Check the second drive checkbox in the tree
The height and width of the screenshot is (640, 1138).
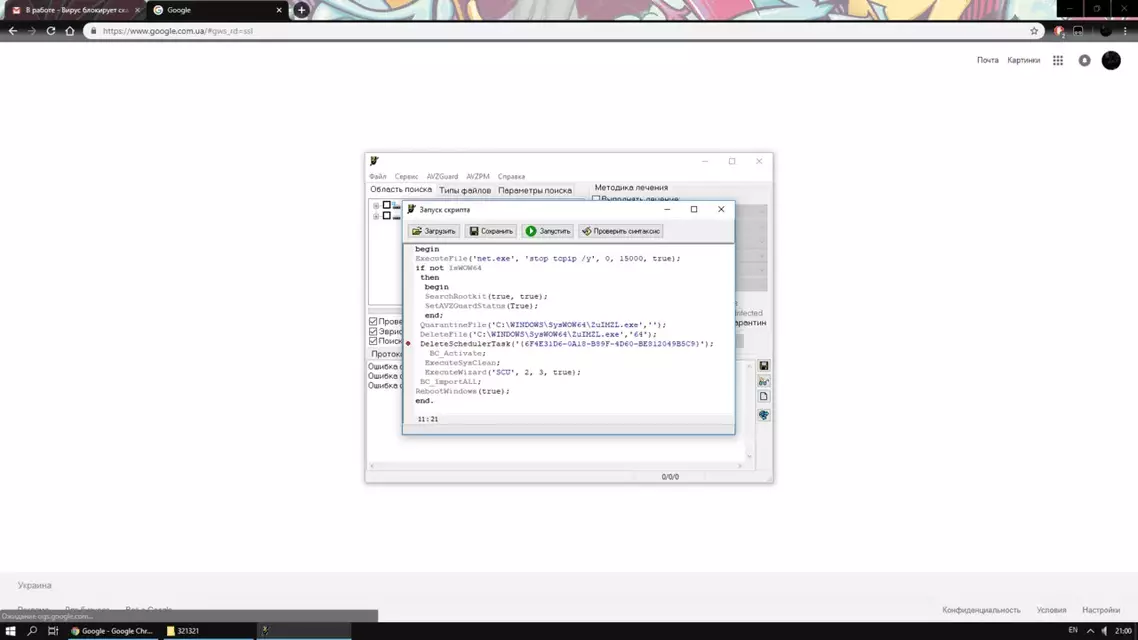coord(387,216)
